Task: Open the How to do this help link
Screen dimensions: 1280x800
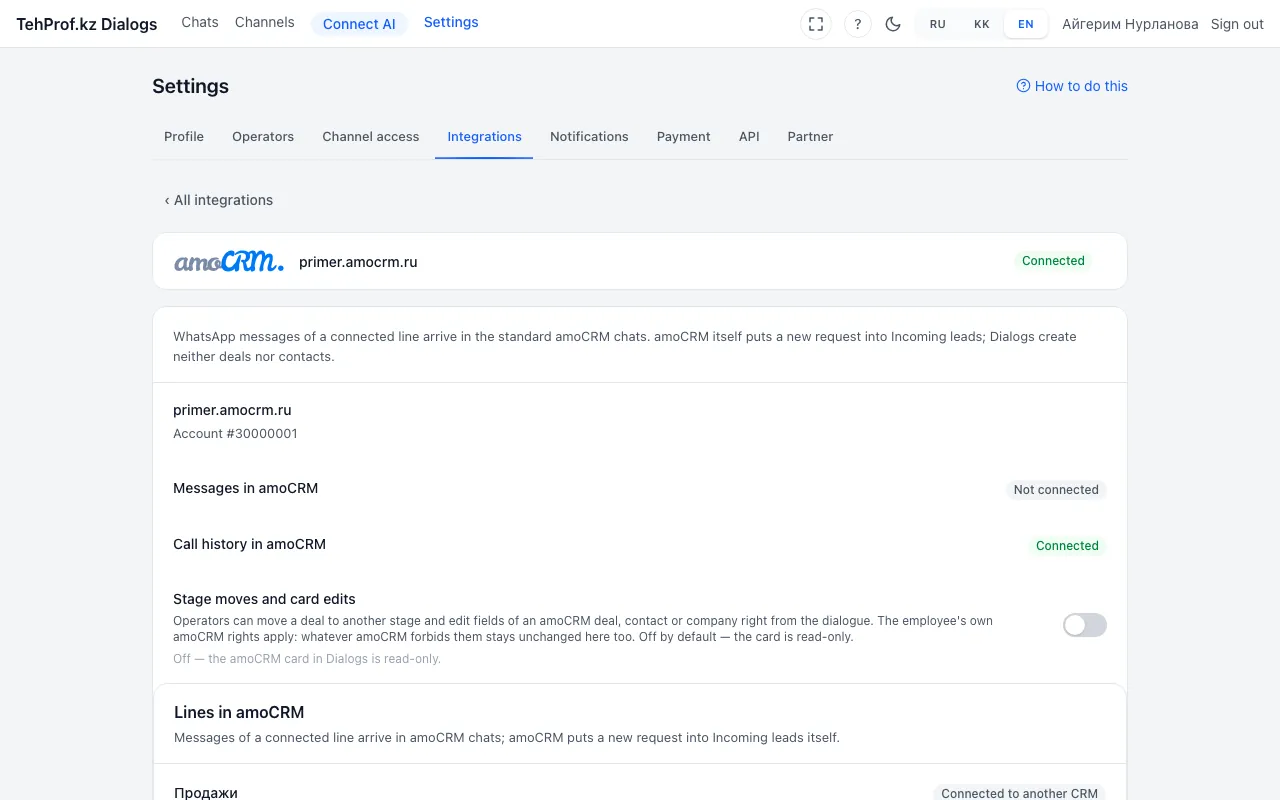Action: [1072, 86]
